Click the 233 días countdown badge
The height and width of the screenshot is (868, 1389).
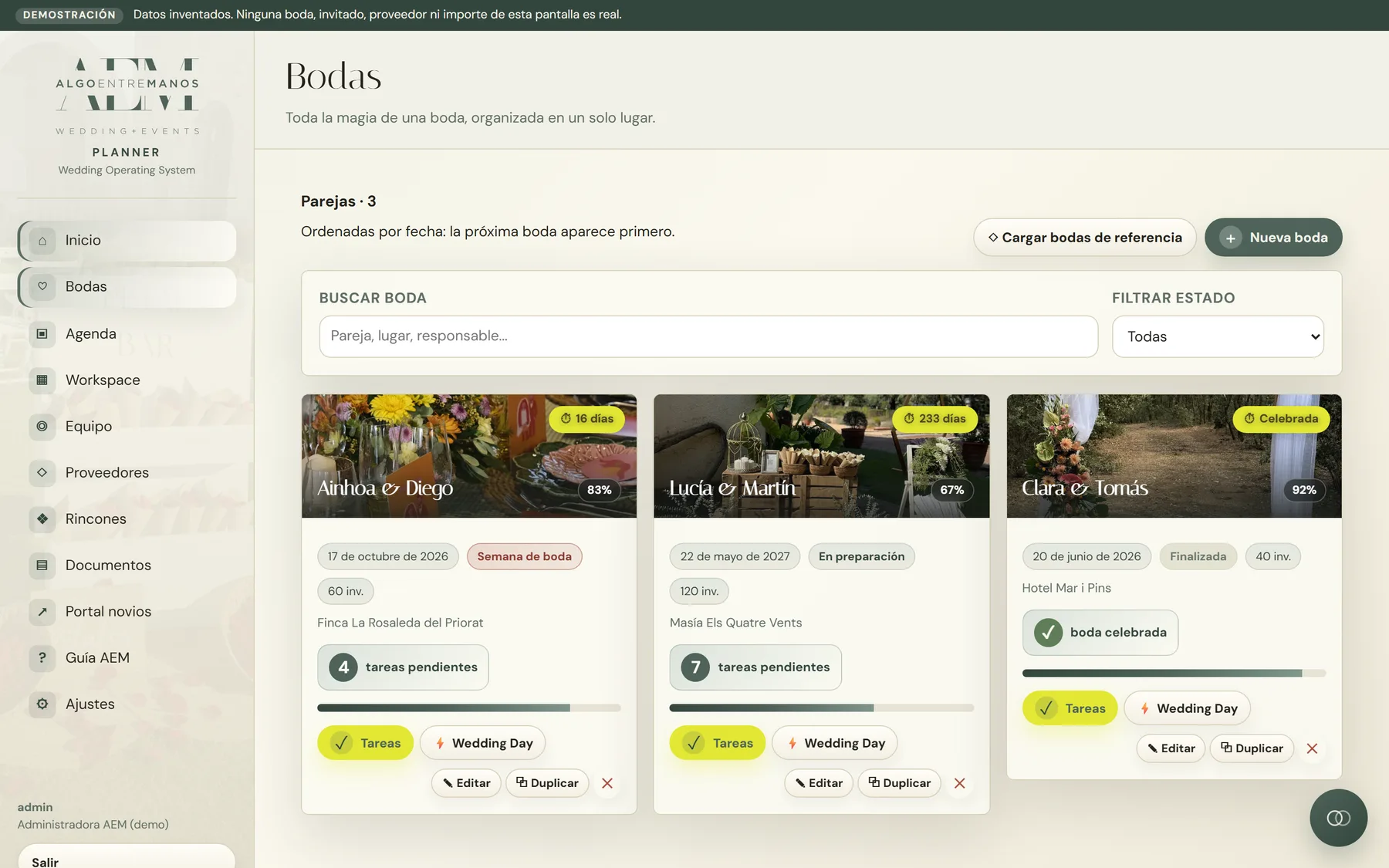coord(935,419)
